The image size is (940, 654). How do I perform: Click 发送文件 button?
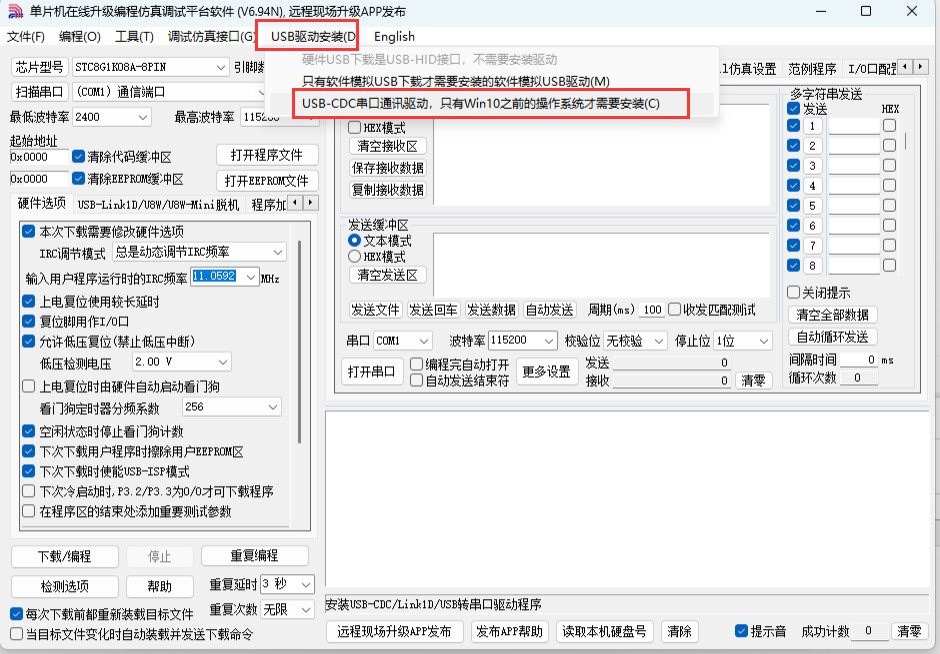point(375,310)
